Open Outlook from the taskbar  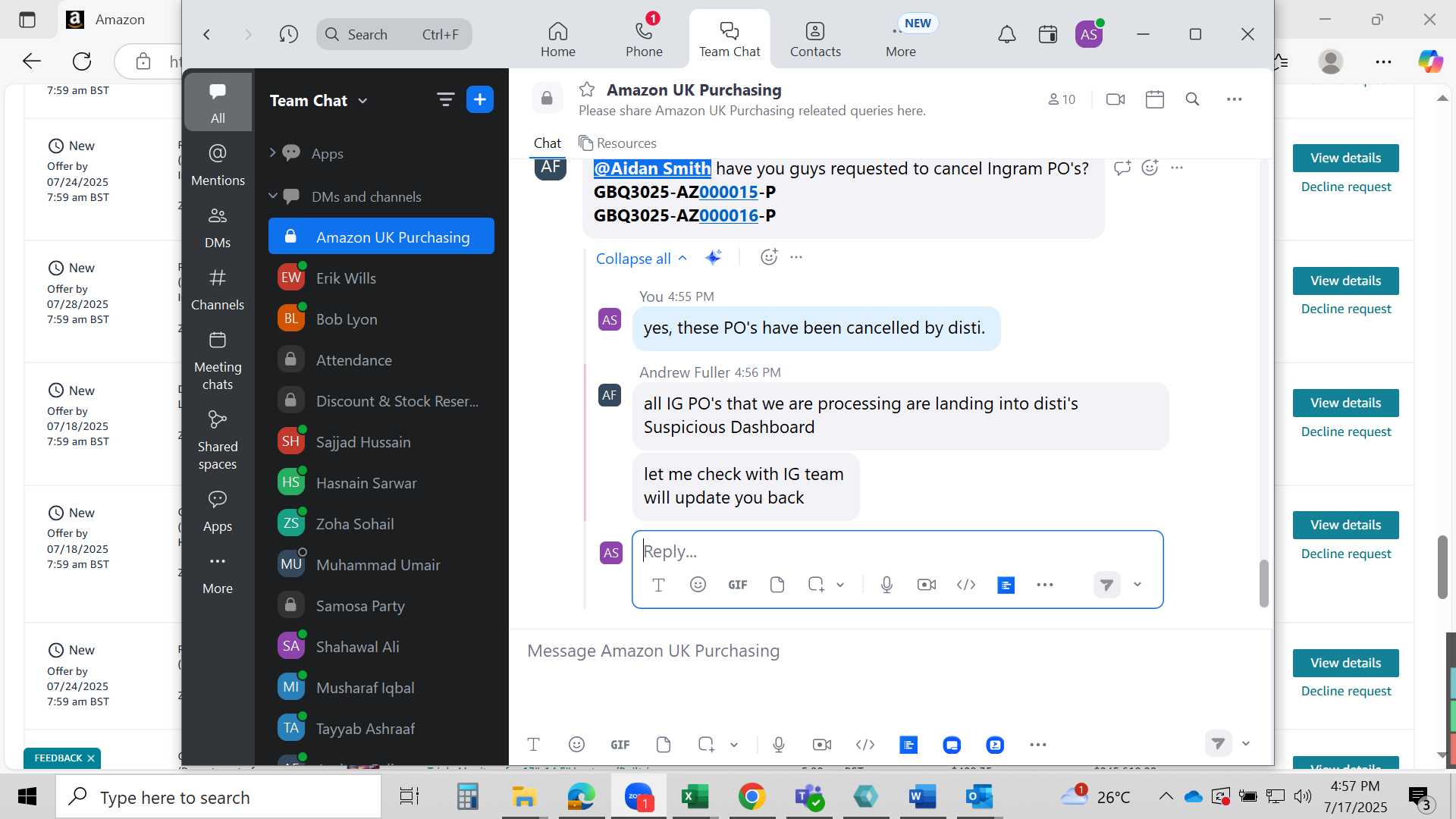click(x=979, y=797)
